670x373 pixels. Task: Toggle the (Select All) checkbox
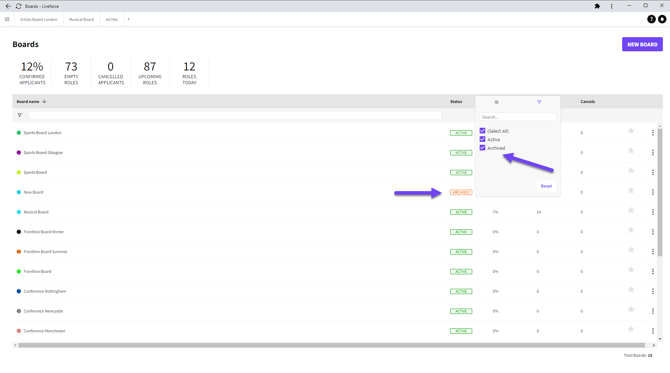482,131
